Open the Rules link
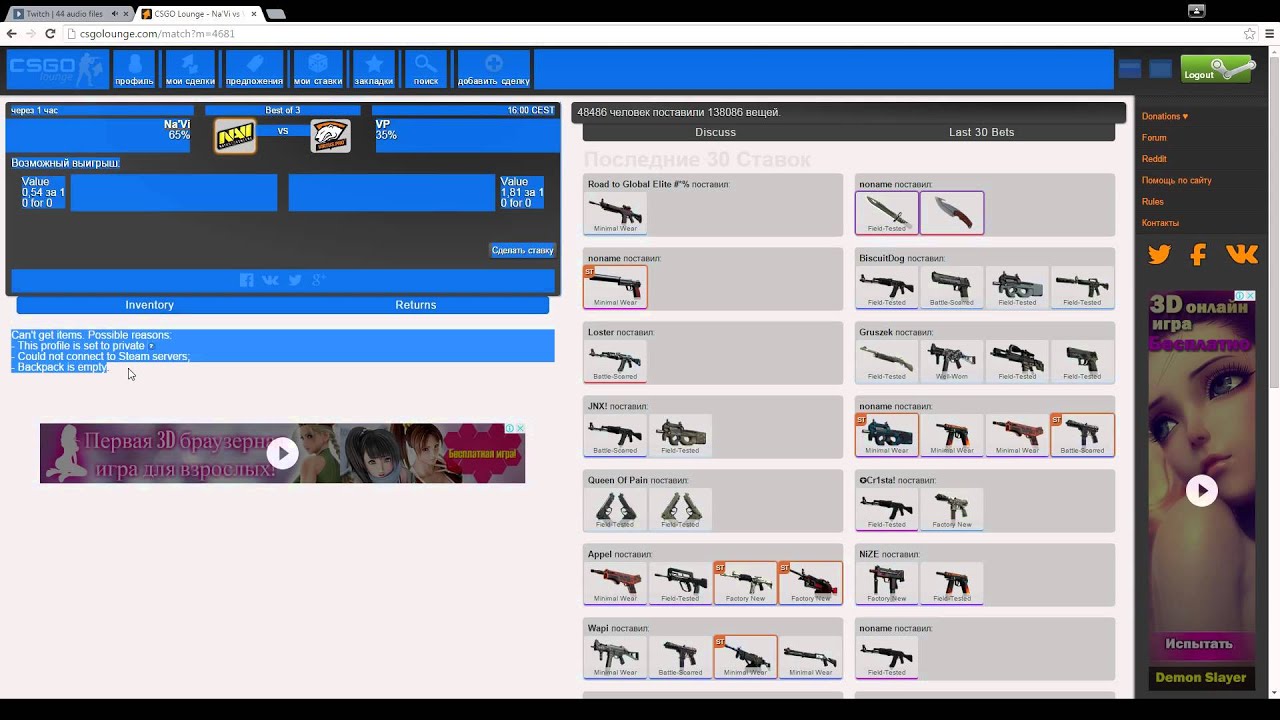This screenshot has height=720, width=1280. [x=1153, y=202]
